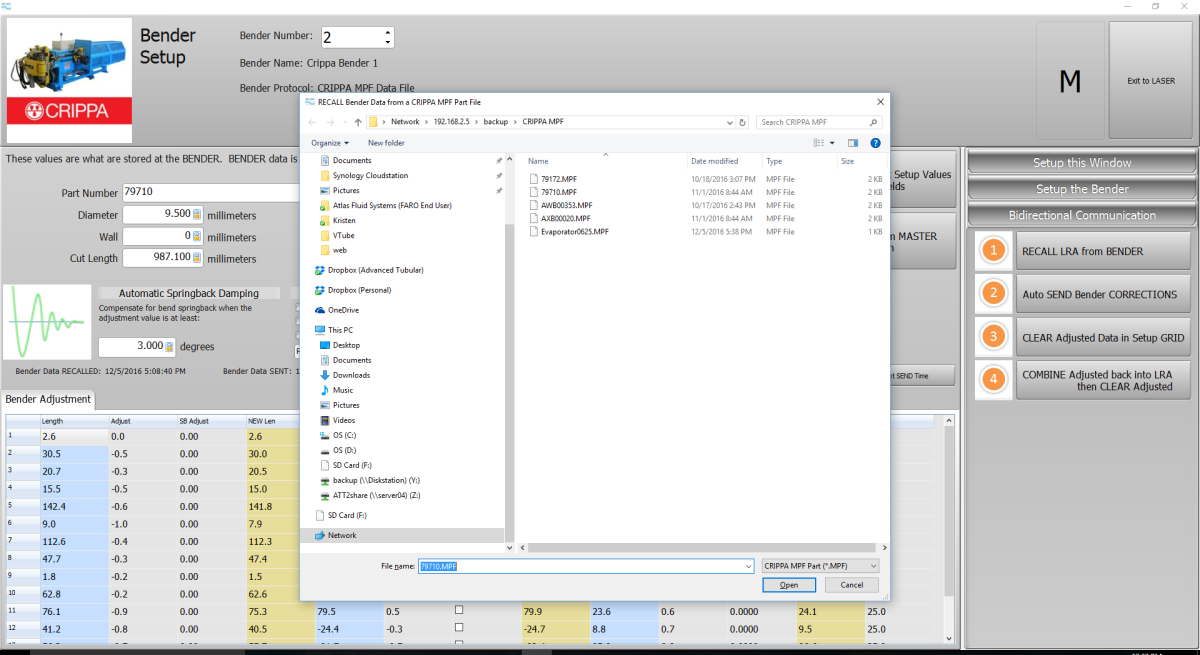Click the calculator icon in Cut Length field
The height and width of the screenshot is (655, 1200).
(197, 258)
